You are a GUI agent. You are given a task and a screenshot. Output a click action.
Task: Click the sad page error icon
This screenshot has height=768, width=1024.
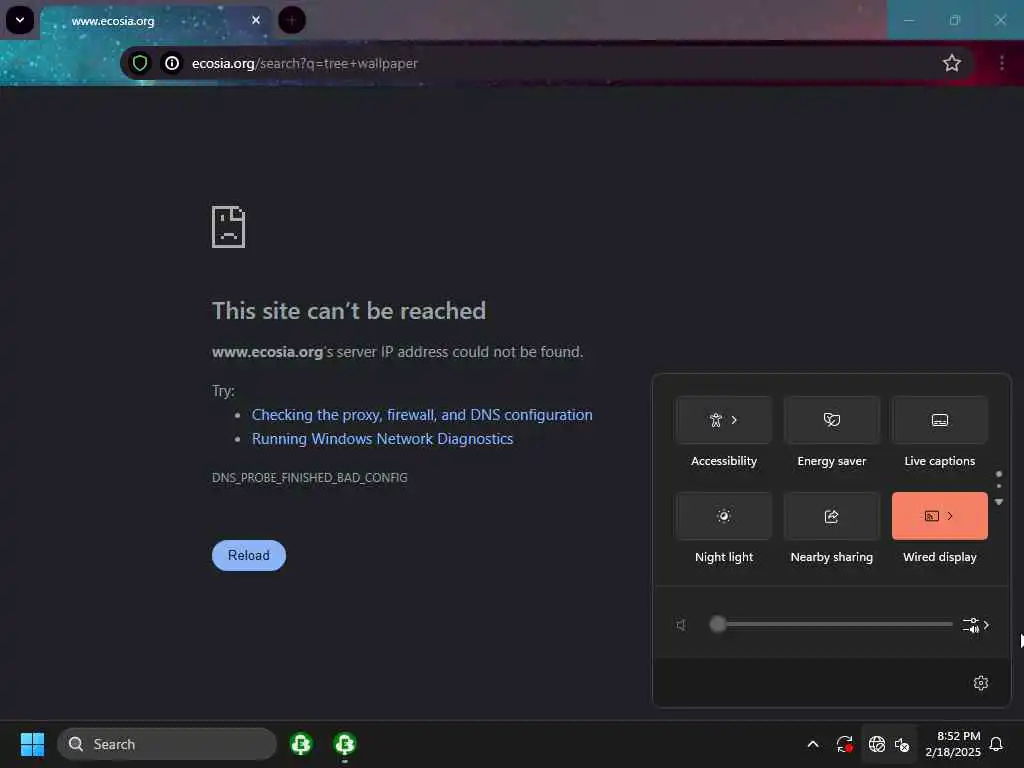tap(229, 227)
